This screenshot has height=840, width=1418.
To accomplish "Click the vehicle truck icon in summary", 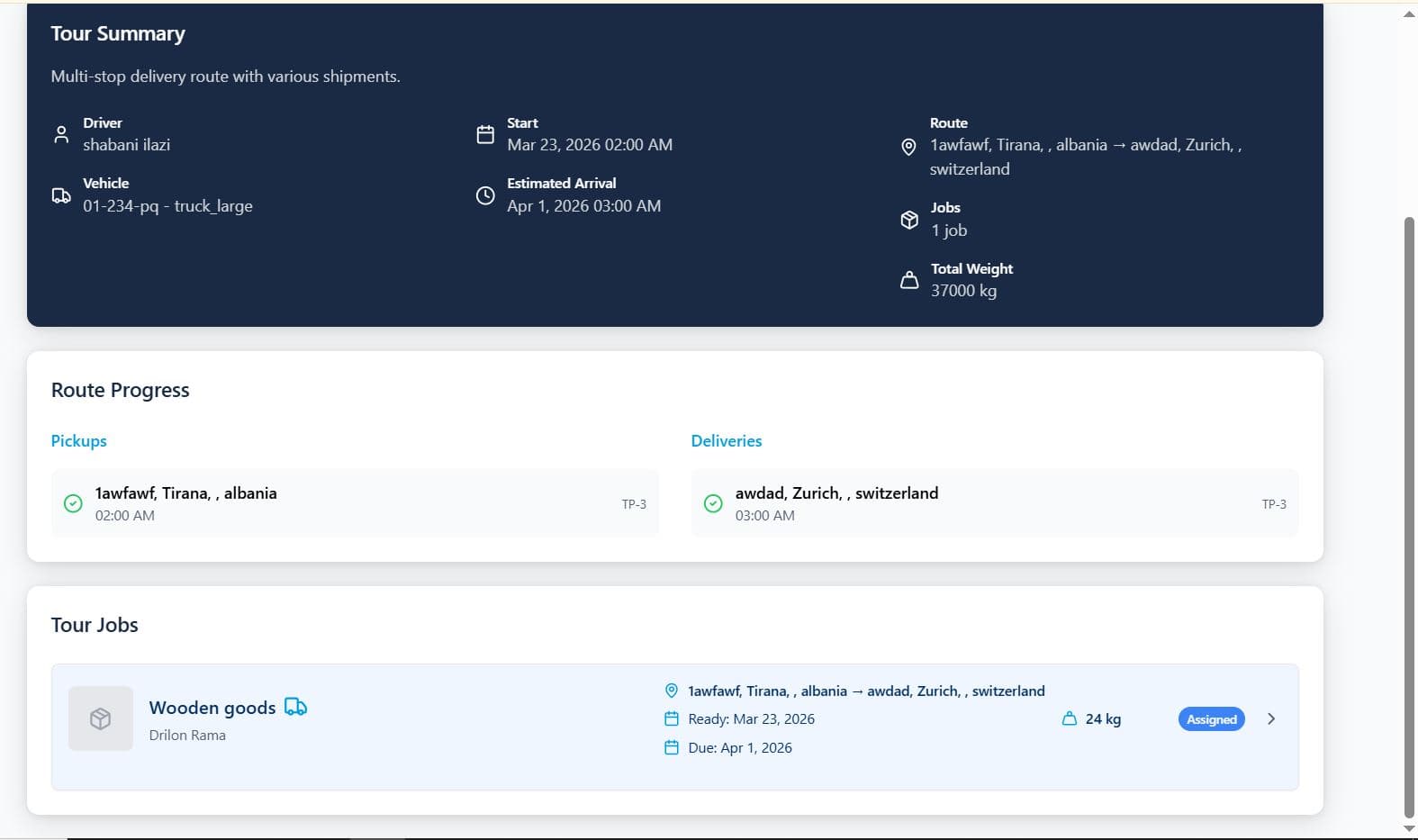I will [61, 195].
